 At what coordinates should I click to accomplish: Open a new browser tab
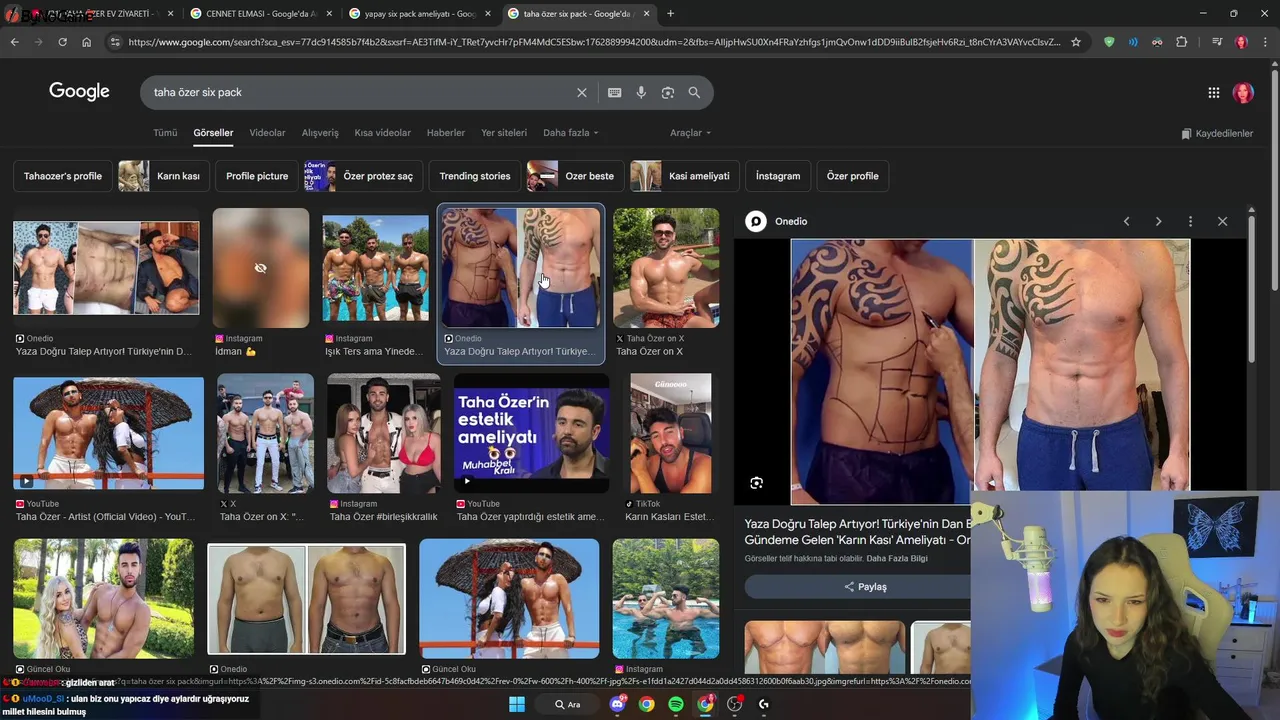(x=670, y=14)
